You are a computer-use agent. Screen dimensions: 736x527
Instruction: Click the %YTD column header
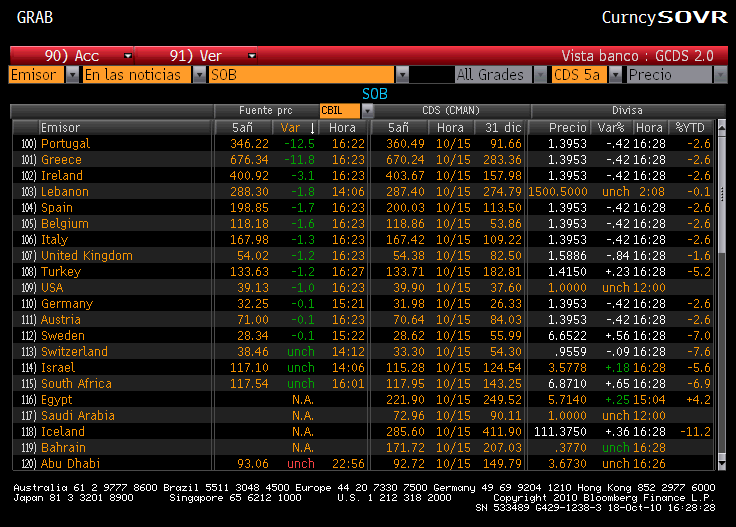coord(690,128)
